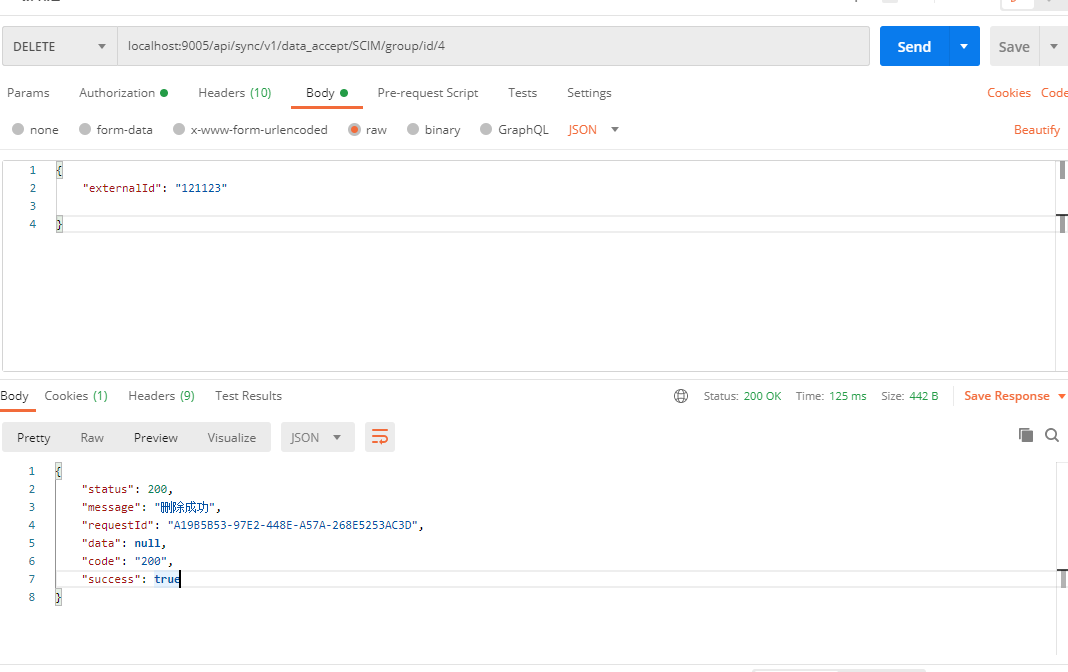Switch response view to Visualize
Image resolution: width=1068 pixels, height=672 pixels.
(x=232, y=437)
